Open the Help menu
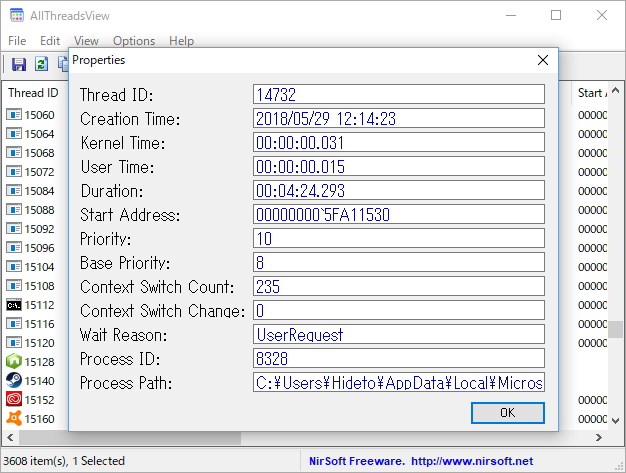This screenshot has height=473, width=626. tap(181, 41)
